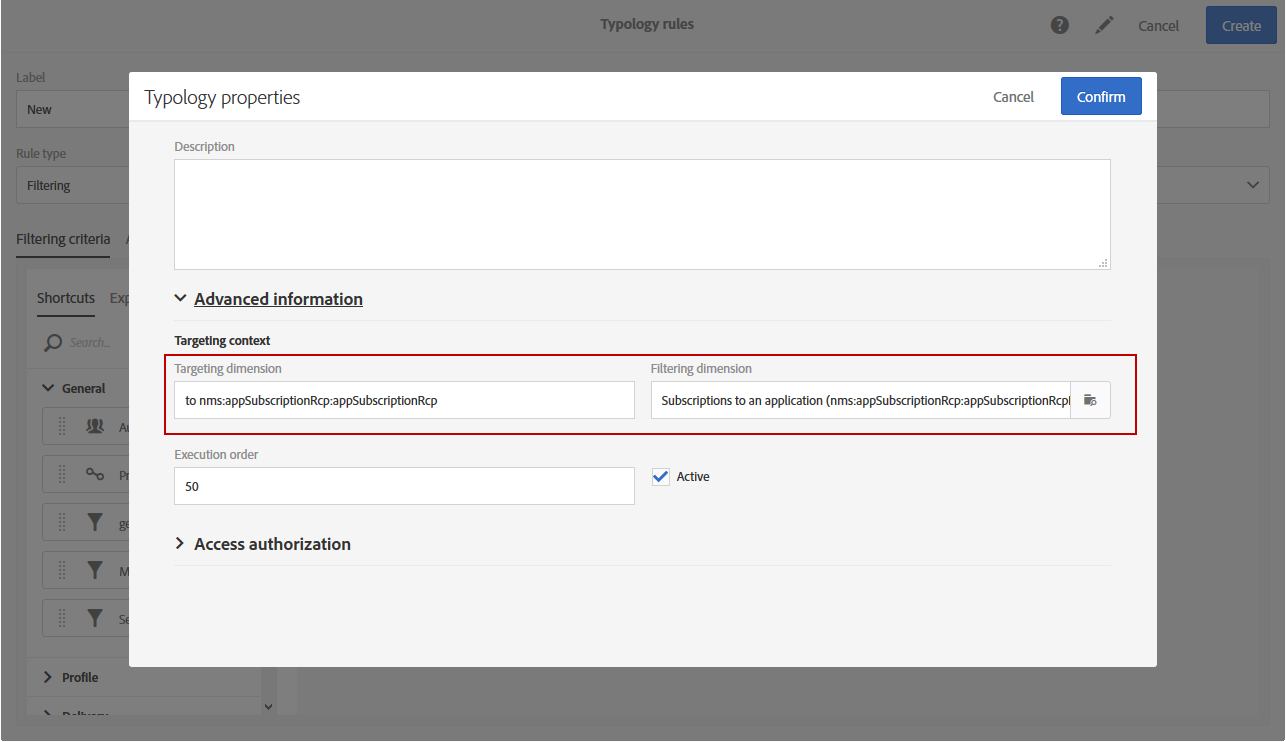Click the link-shaped shortcut icon under General
Viewport: 1286px width, 742px height.
[x=95, y=475]
